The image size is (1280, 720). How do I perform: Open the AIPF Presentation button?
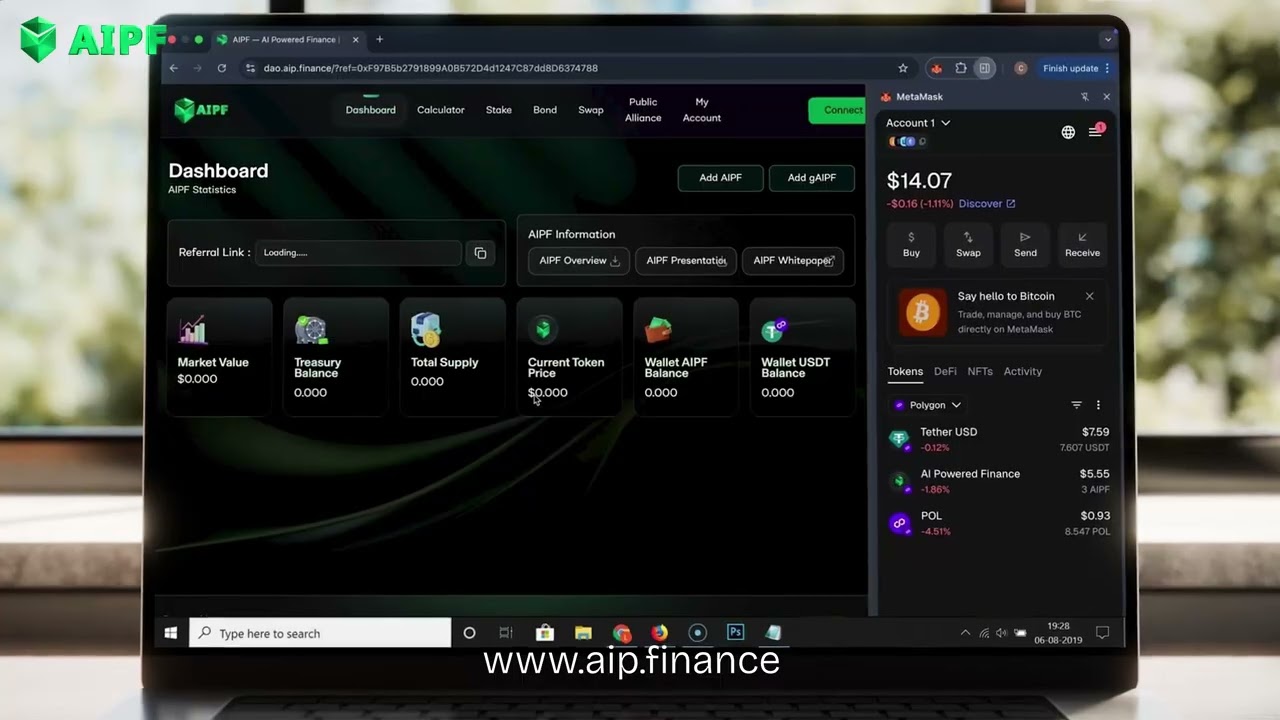[686, 261]
